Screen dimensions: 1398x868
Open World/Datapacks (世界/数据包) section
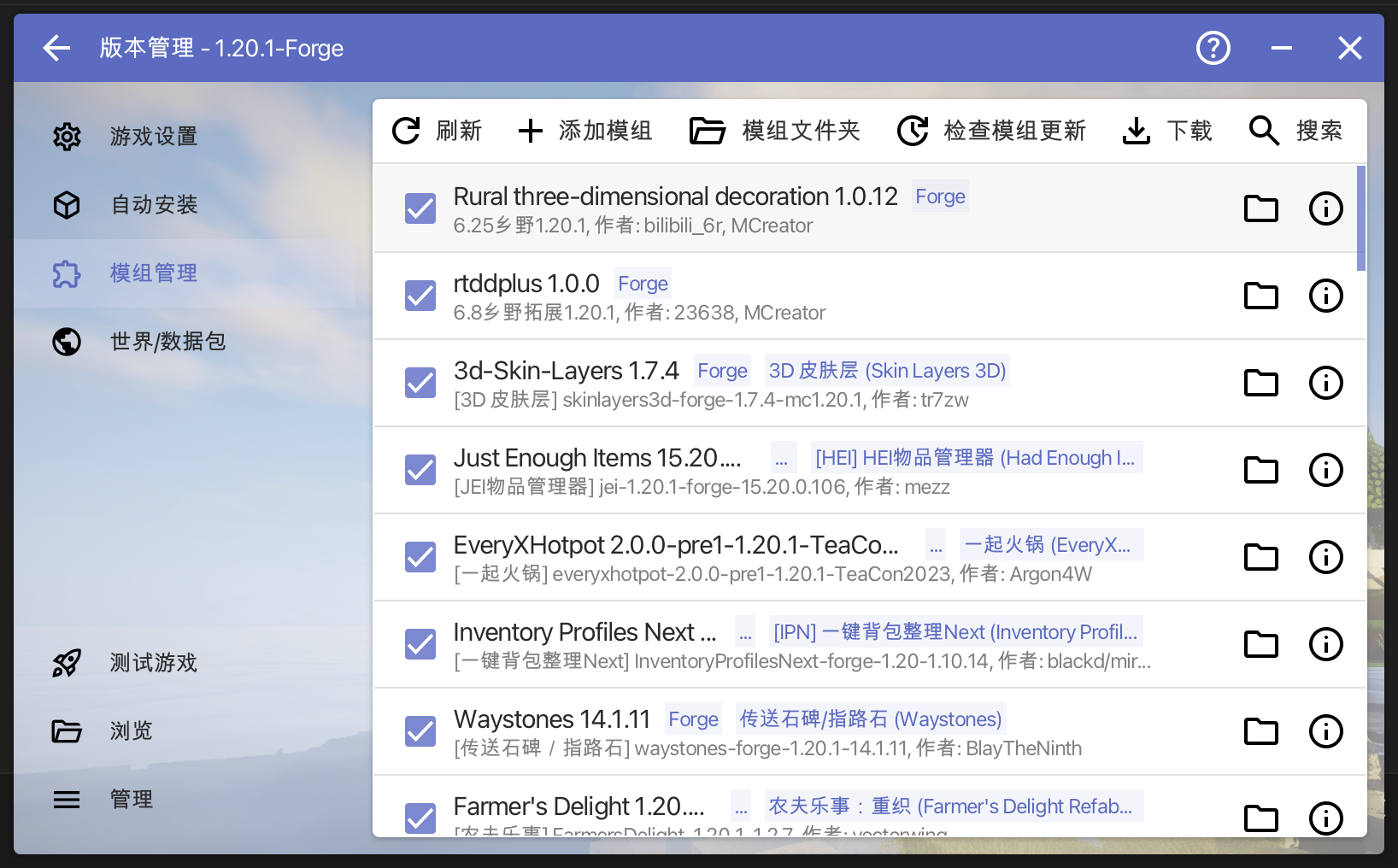[167, 342]
